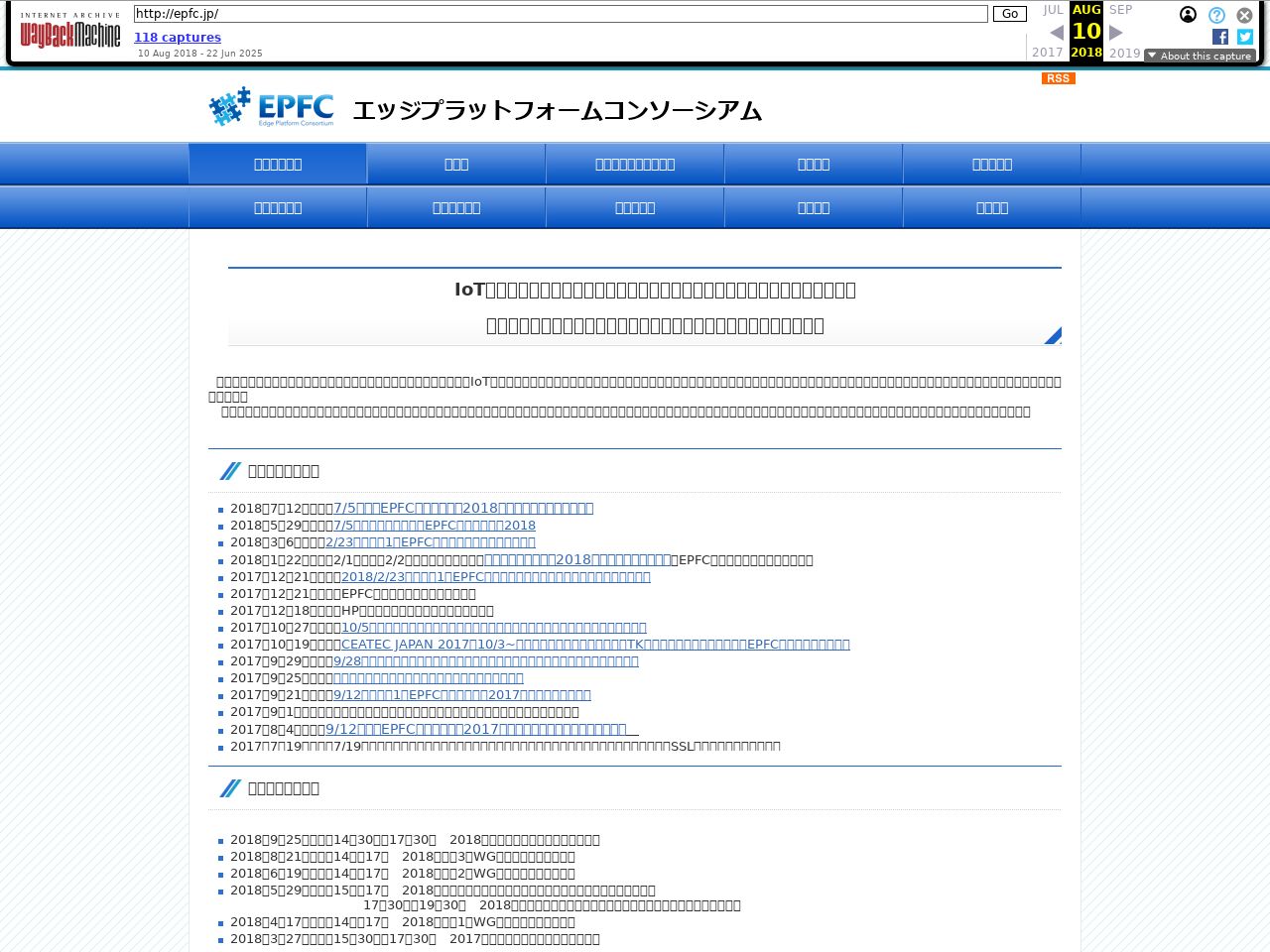
Task: Open the news link starting with 9/28
Action: coord(485,661)
